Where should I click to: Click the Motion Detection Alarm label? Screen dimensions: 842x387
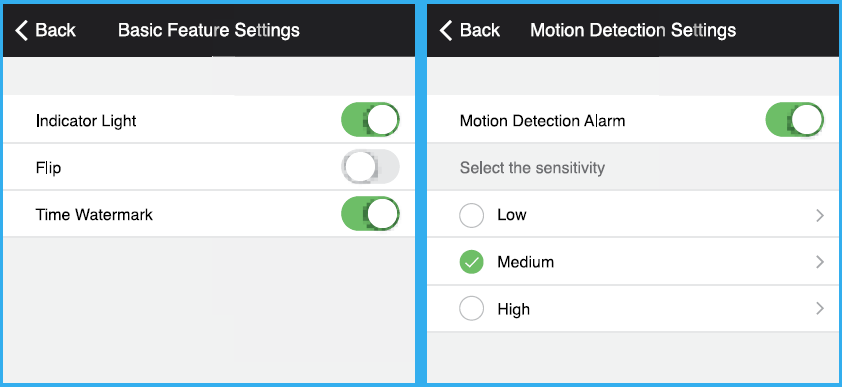tap(542, 121)
